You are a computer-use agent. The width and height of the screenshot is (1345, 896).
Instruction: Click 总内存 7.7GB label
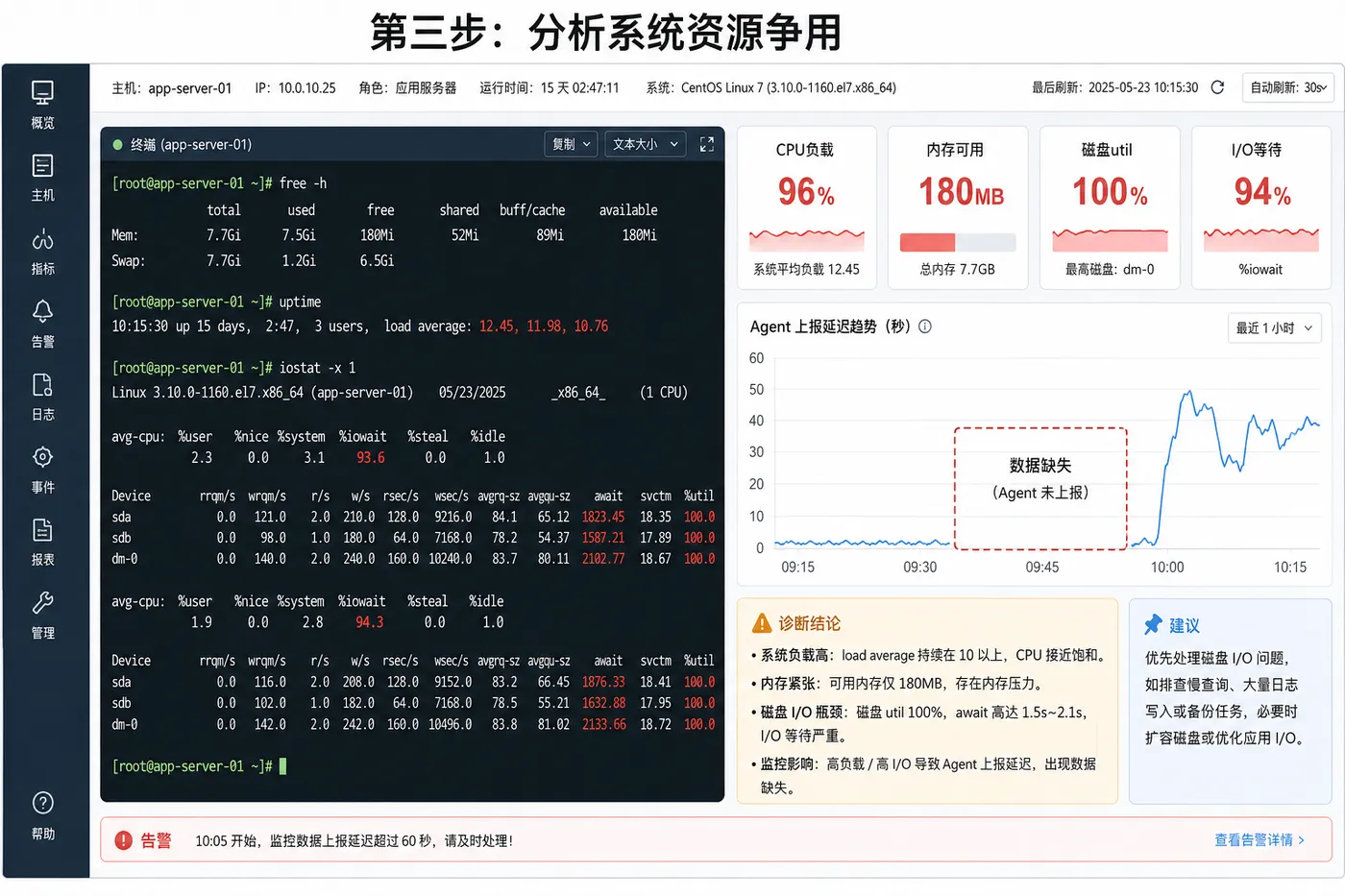pyautogui.click(x=958, y=270)
